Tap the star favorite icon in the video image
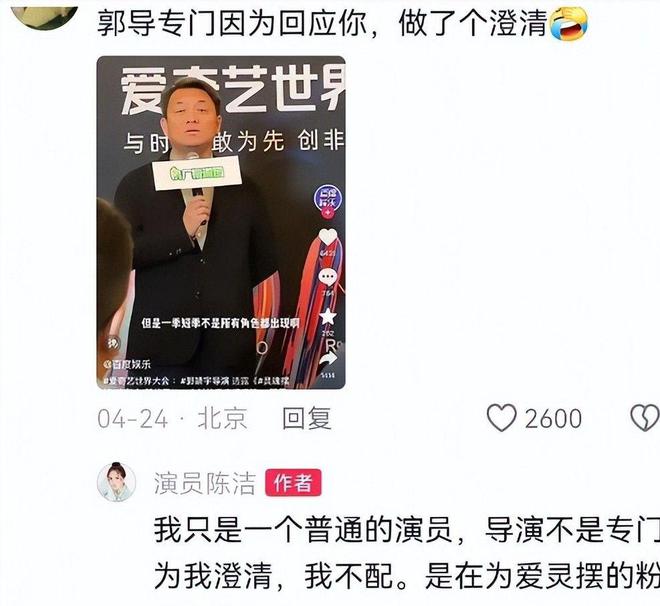The image size is (660, 606). pyautogui.click(x=328, y=316)
